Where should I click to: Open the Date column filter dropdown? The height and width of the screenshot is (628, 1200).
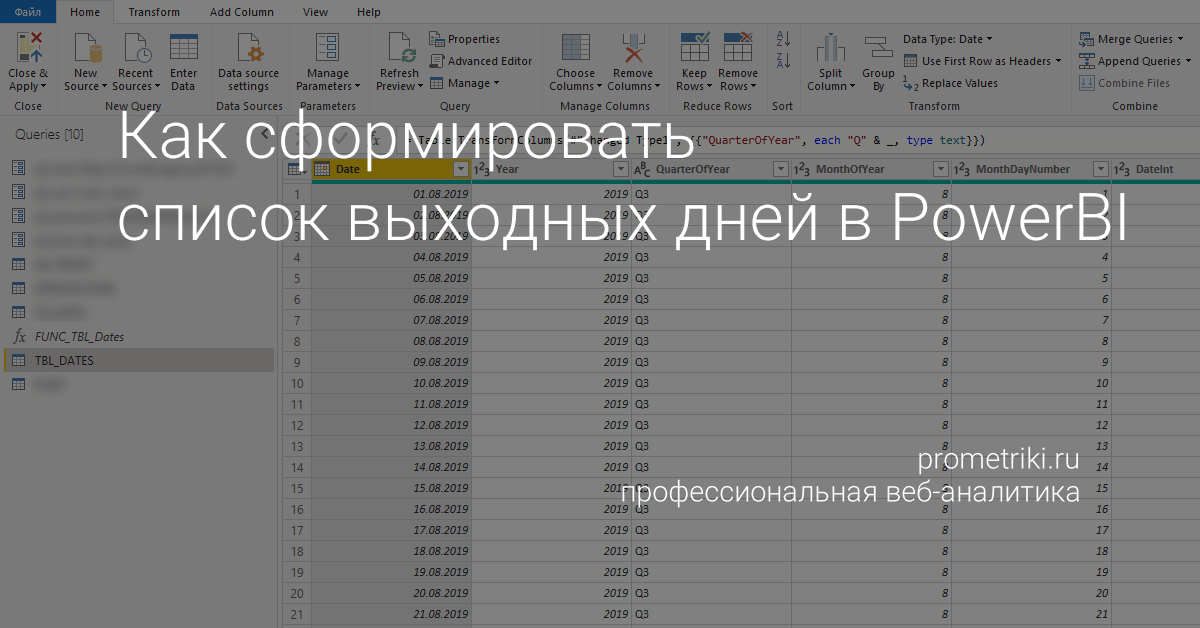coord(460,169)
